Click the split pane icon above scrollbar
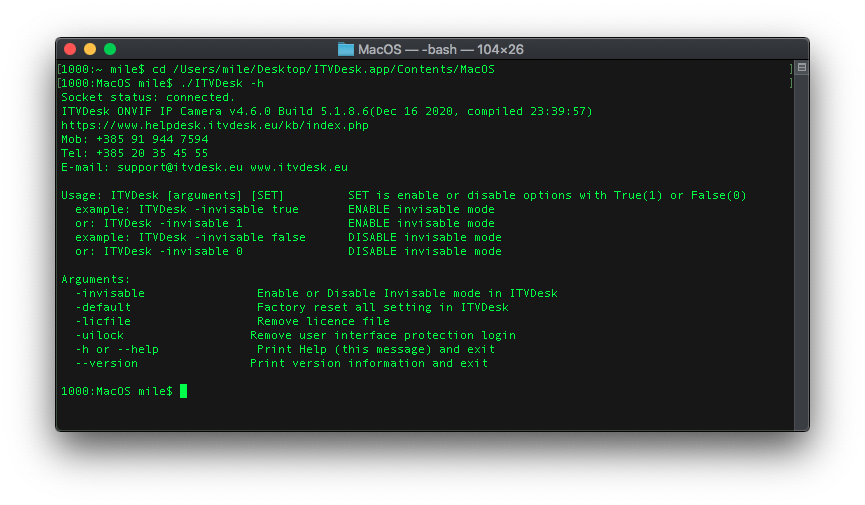This screenshot has height=505, width=865. click(802, 67)
